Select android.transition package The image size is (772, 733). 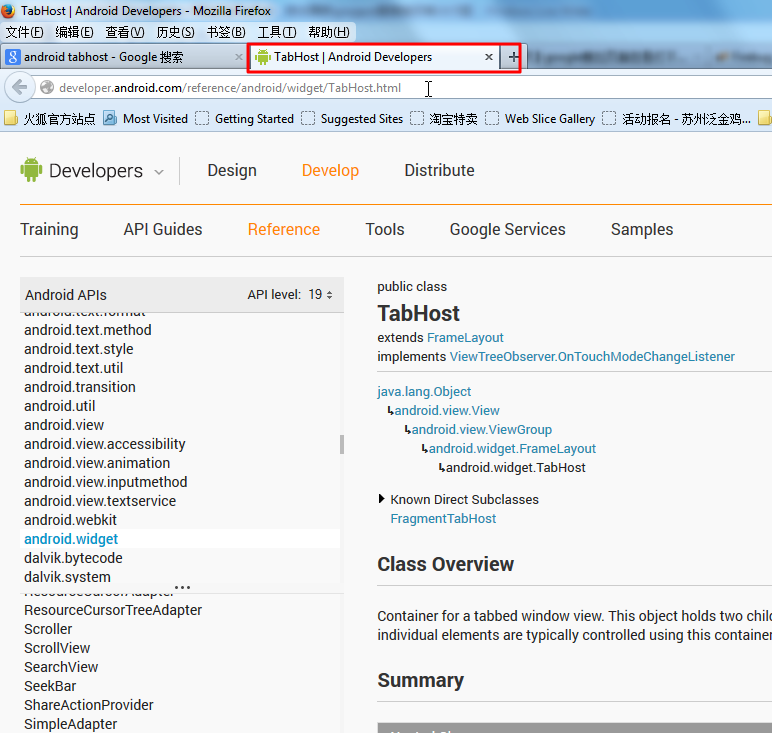coord(80,387)
